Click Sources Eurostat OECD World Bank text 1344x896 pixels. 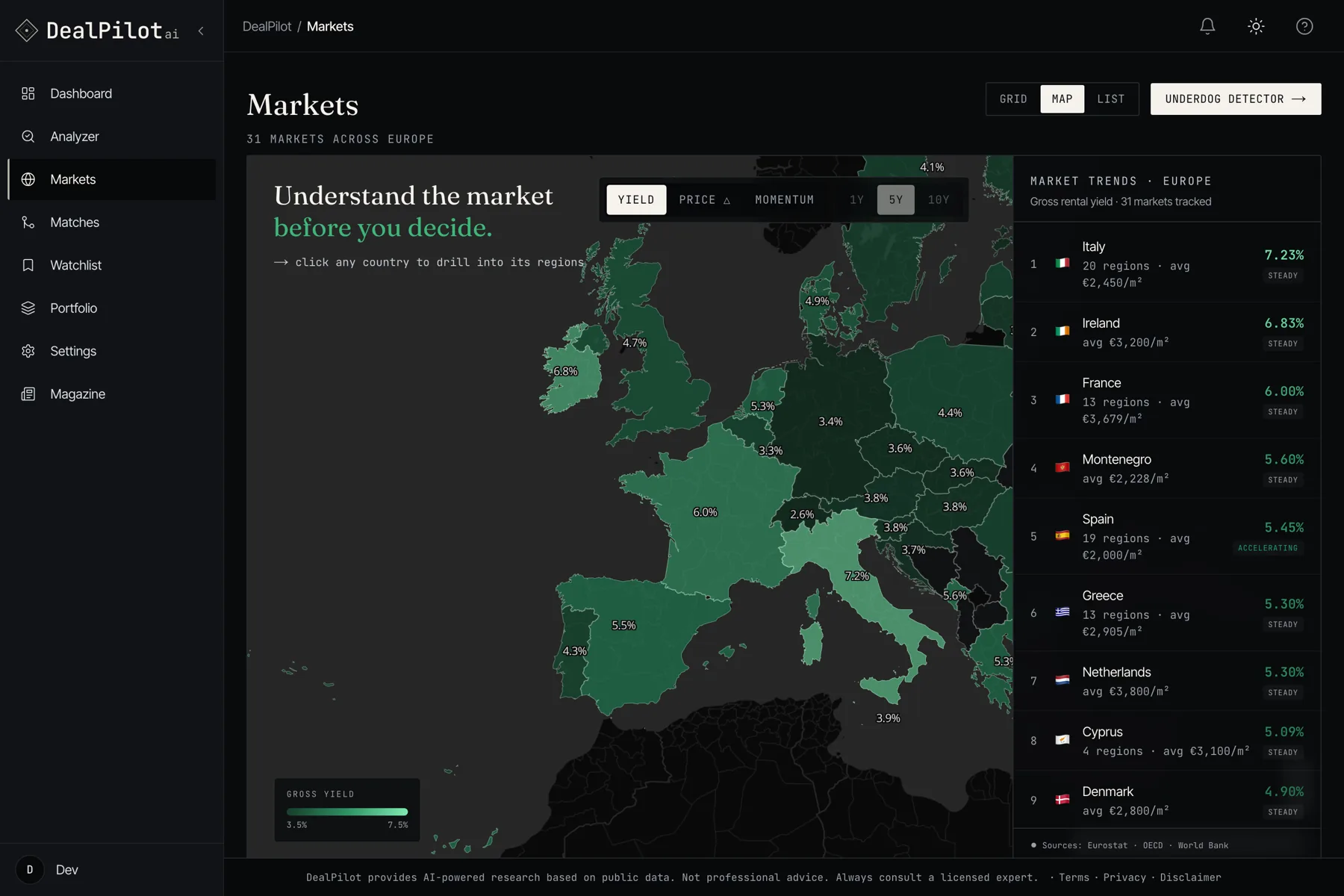pyautogui.click(x=1135, y=845)
